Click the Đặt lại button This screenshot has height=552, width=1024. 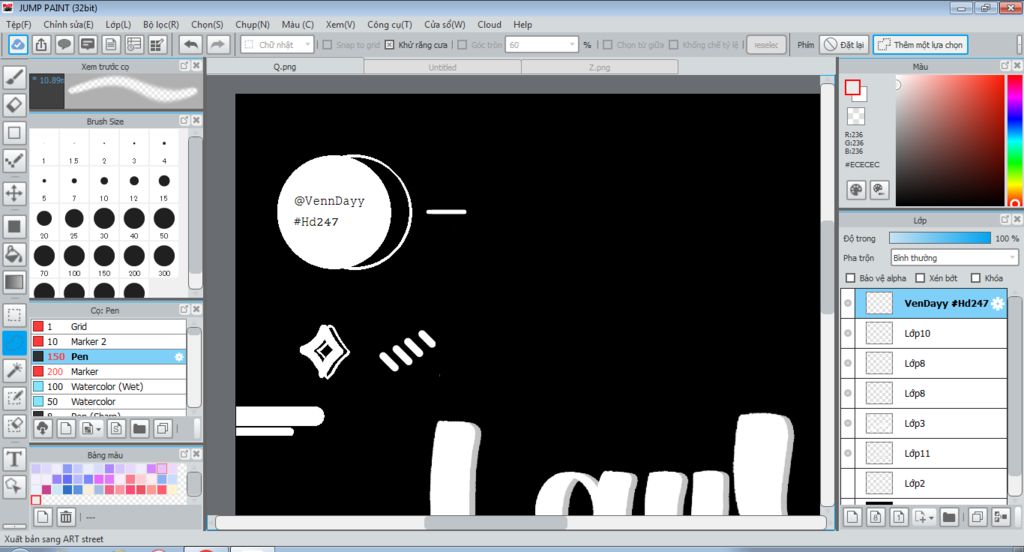pos(844,44)
